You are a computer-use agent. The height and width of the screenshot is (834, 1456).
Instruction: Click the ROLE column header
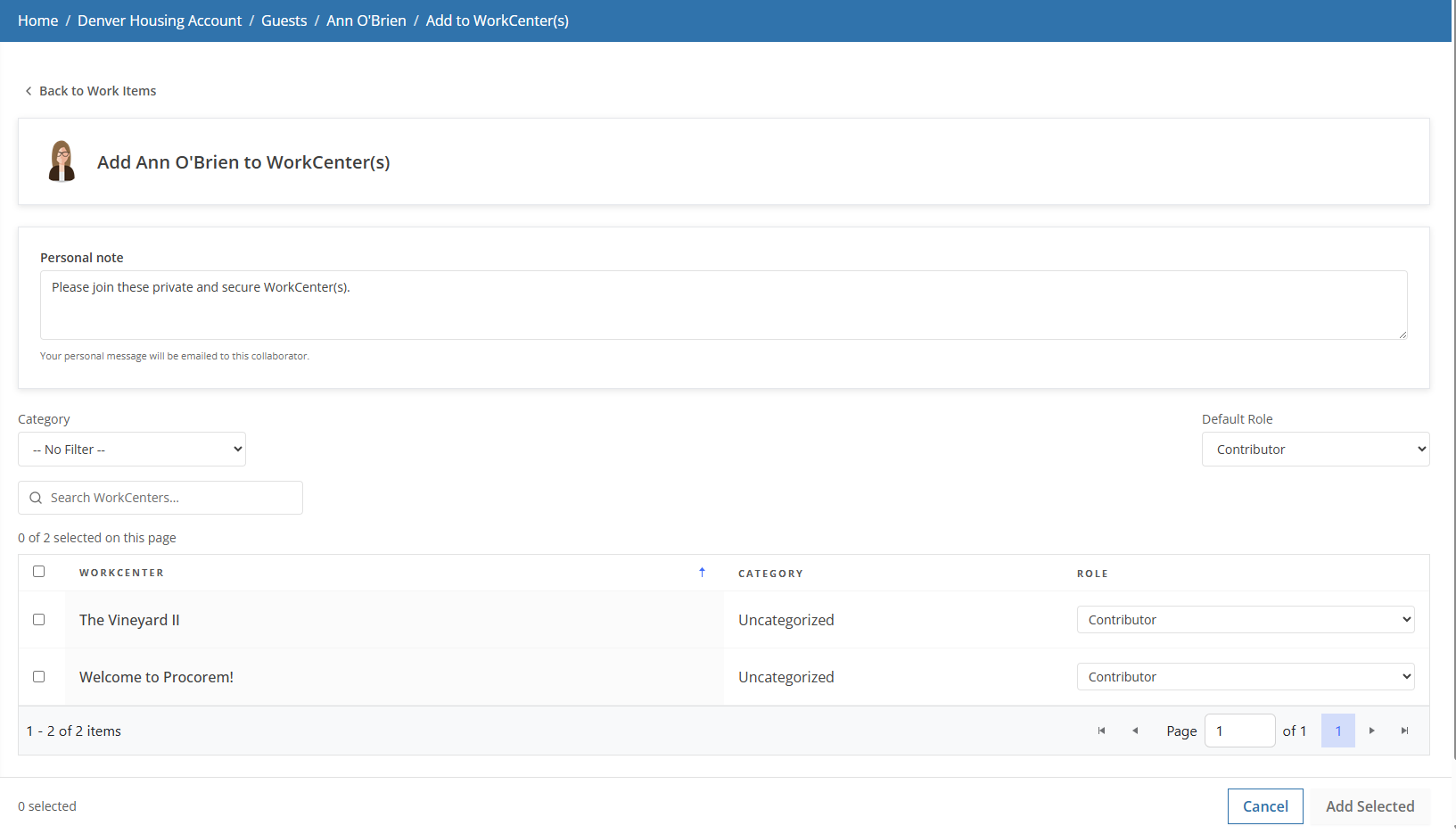(x=1092, y=574)
